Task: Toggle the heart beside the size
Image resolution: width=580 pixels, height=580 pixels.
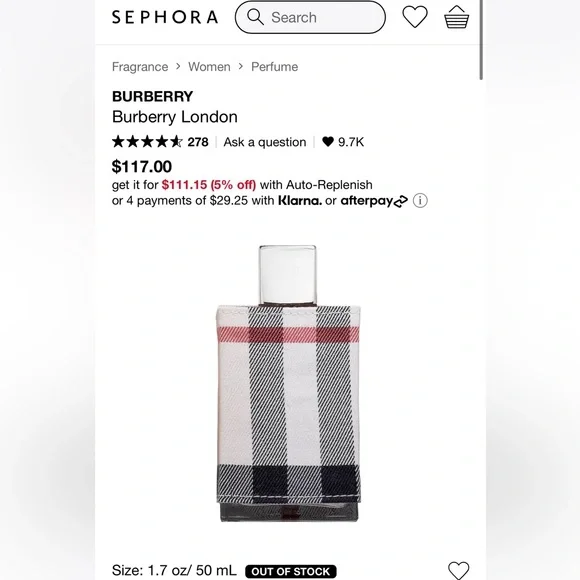Action: point(458,570)
